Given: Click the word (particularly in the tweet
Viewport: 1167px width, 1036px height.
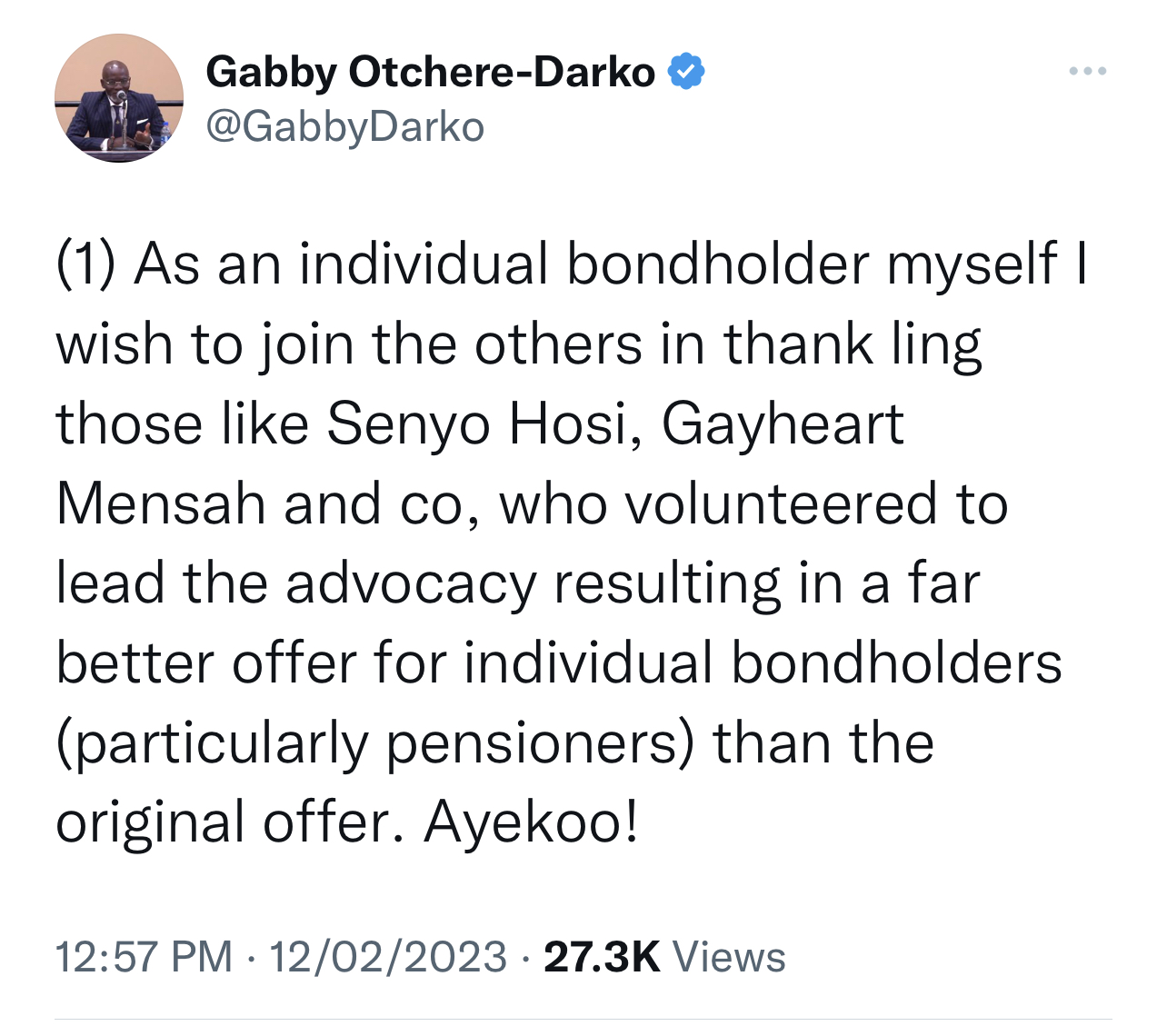Looking at the screenshot, I should 213,743.
